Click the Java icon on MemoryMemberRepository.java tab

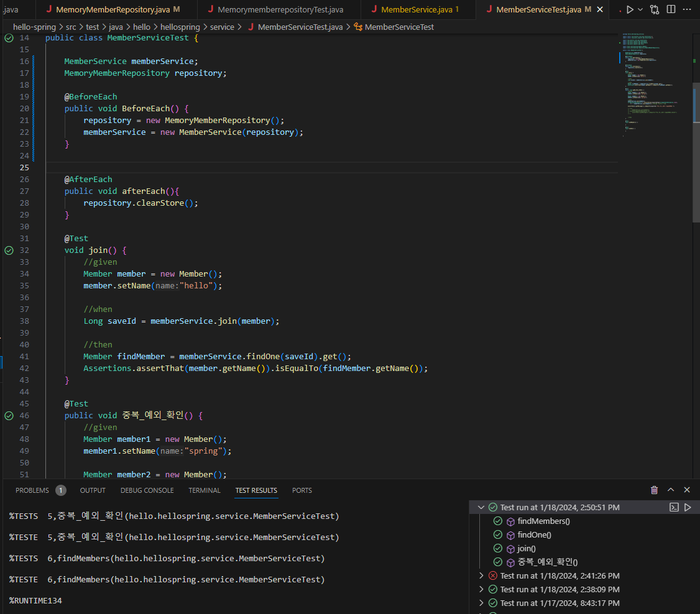(49, 9)
